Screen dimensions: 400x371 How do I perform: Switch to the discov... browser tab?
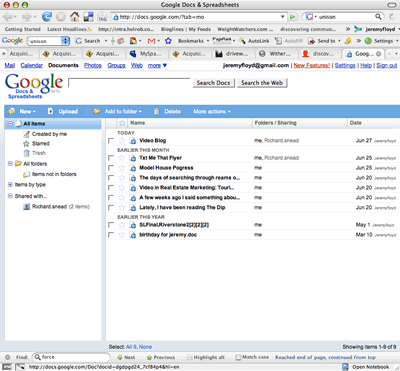(x=319, y=54)
